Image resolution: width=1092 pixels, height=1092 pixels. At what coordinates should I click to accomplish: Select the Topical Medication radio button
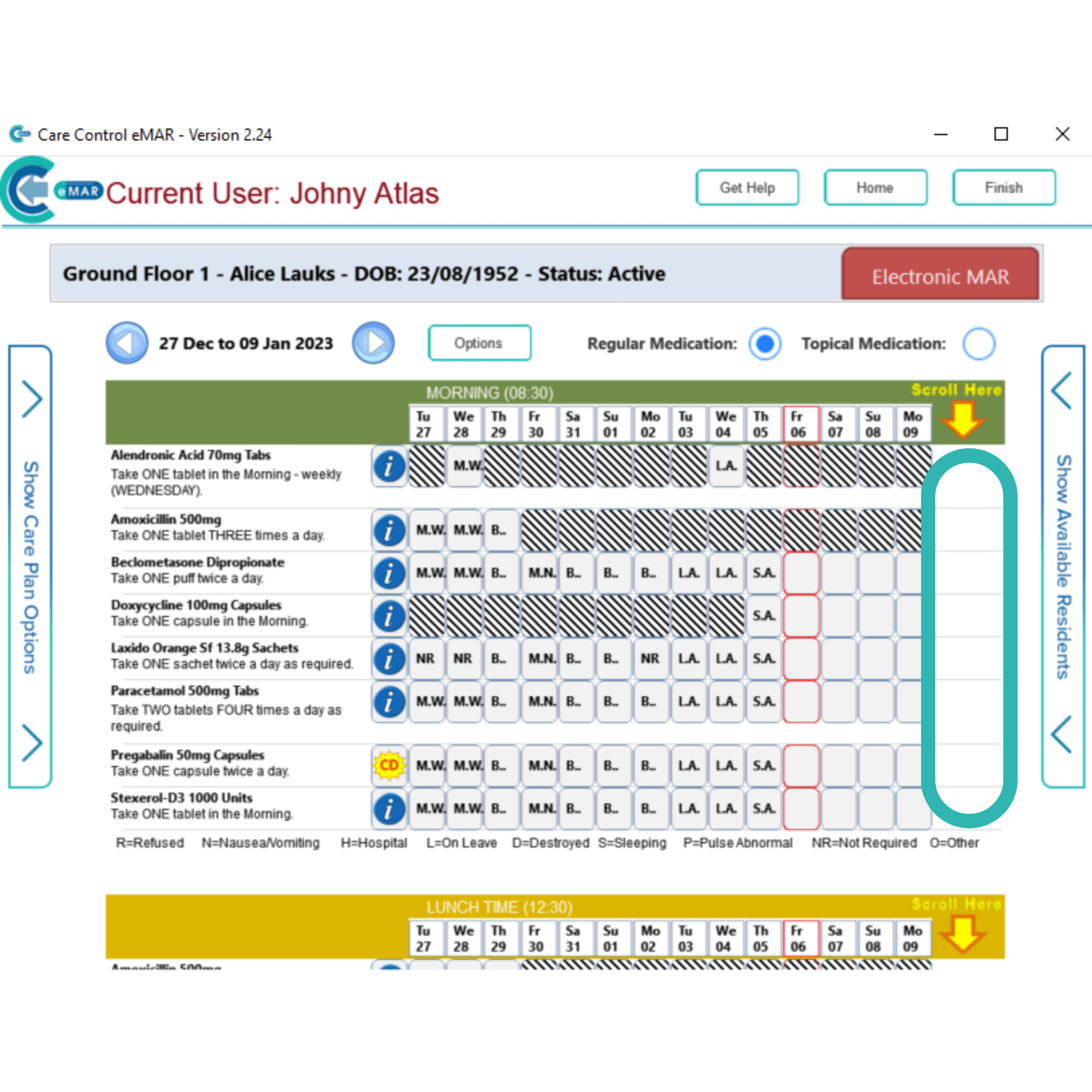[x=979, y=343]
